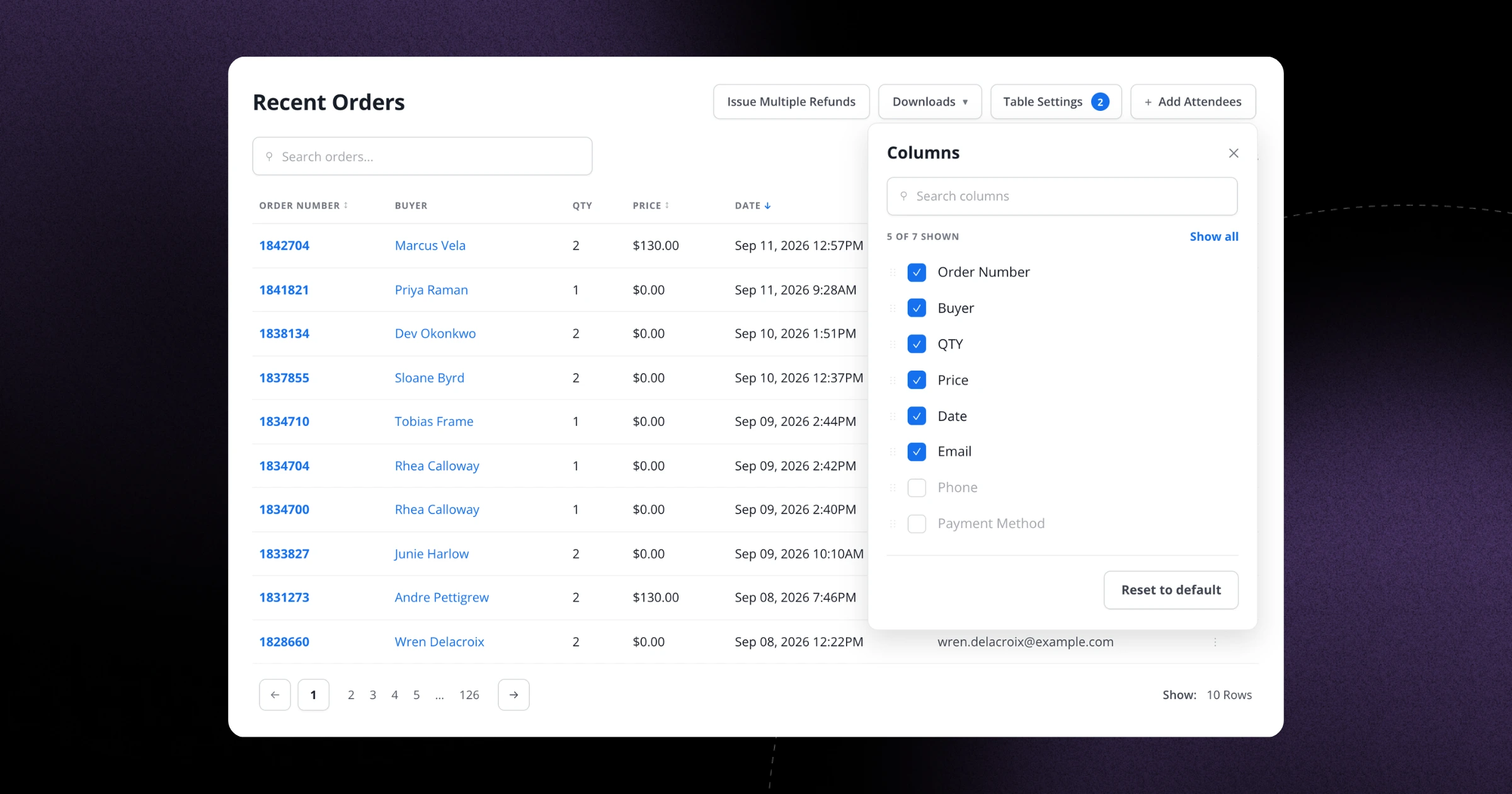Open row actions for Wren Delacroix
Image resolution: width=1512 pixels, height=794 pixels.
[x=1215, y=642]
